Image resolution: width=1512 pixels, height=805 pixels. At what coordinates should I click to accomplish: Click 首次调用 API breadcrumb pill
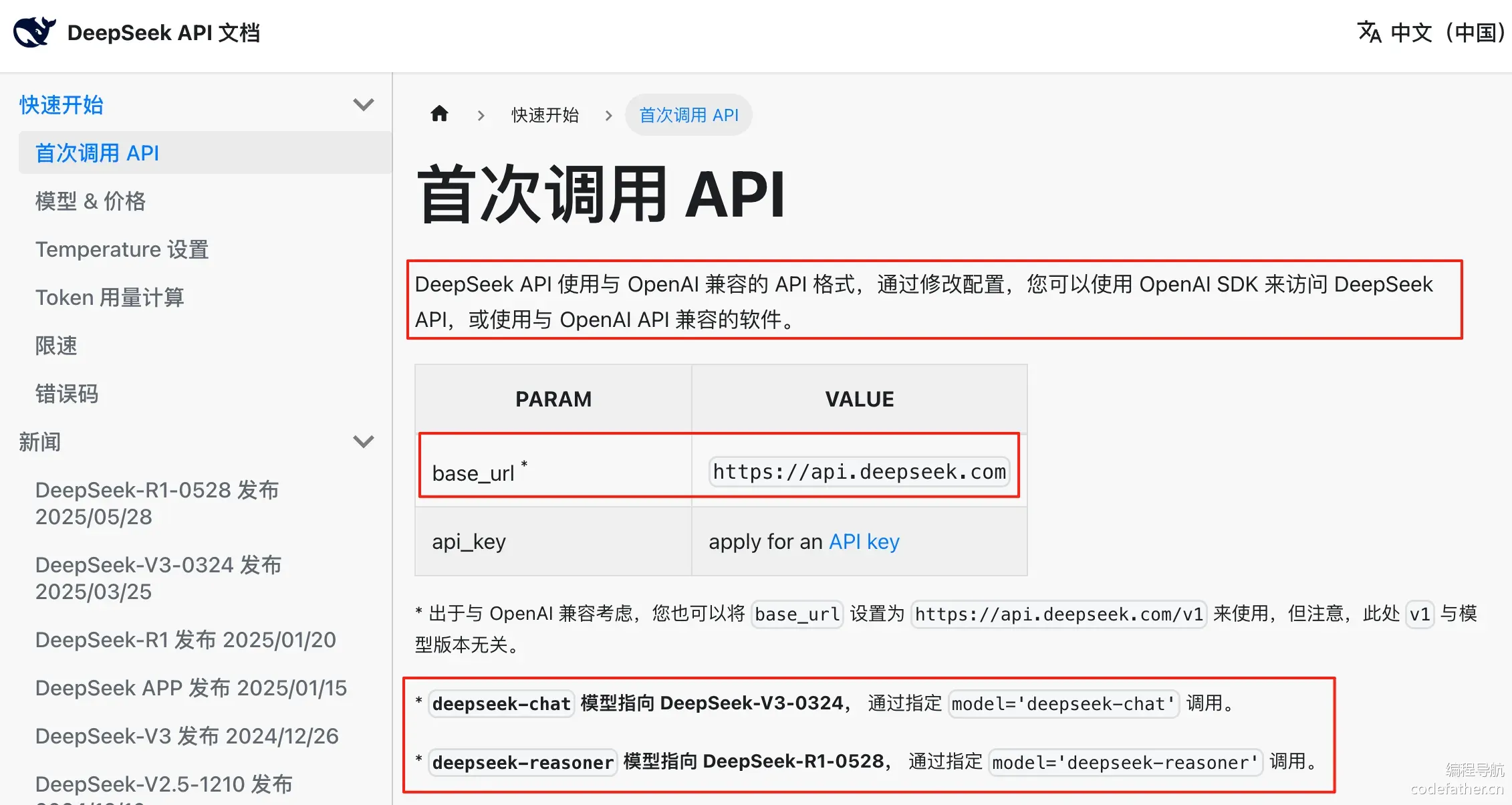[688, 115]
